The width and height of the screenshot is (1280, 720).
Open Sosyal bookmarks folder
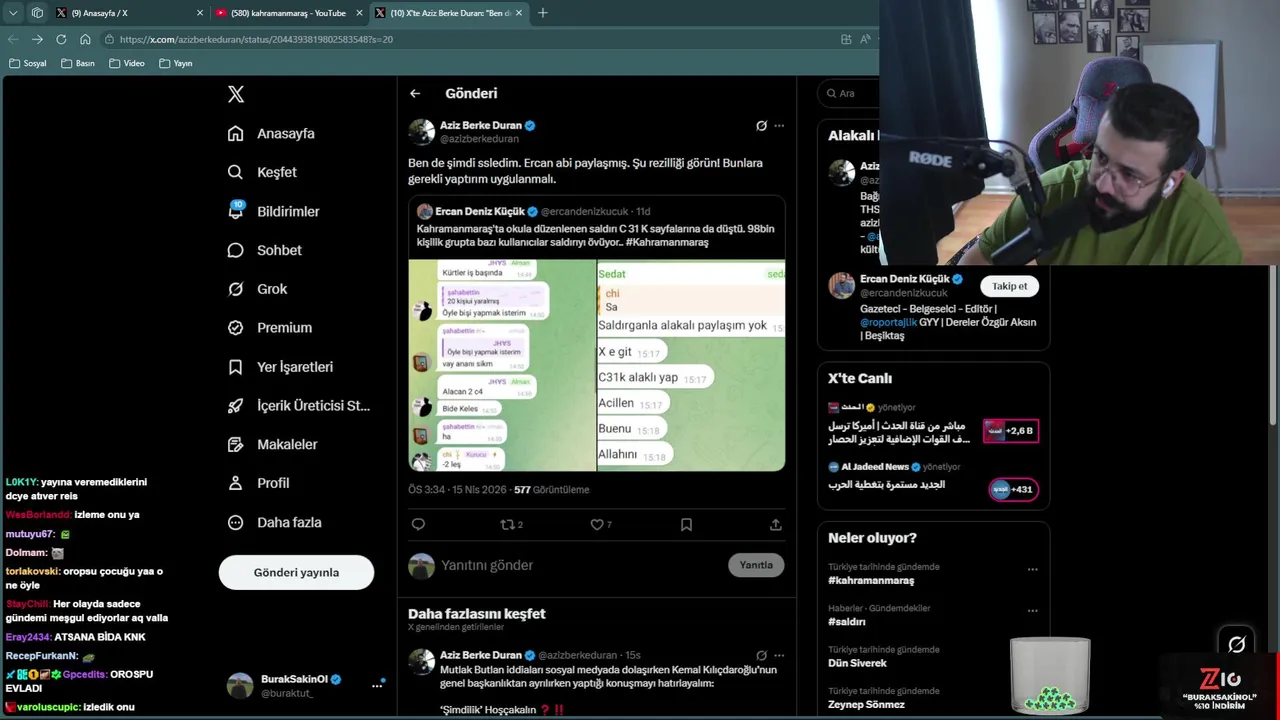click(27, 63)
